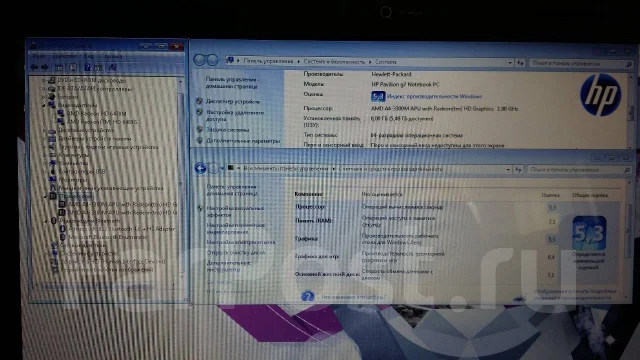Open Настройка удаленного доступа link
640x360 pixels.
(235, 116)
